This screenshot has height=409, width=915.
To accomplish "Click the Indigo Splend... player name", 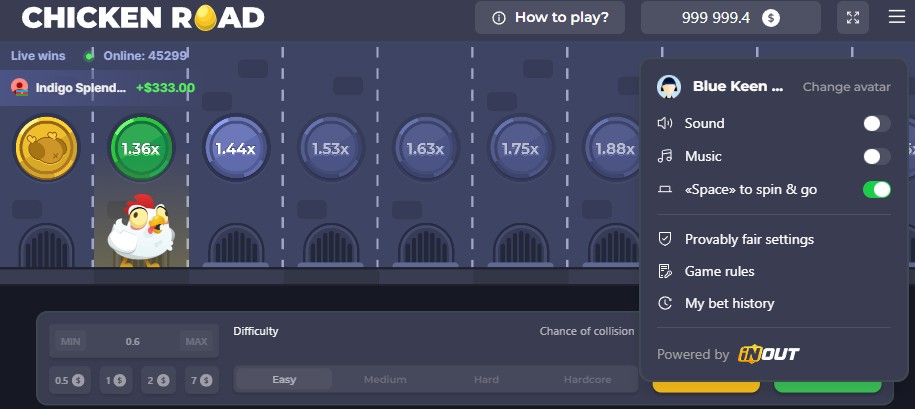I will [x=81, y=88].
